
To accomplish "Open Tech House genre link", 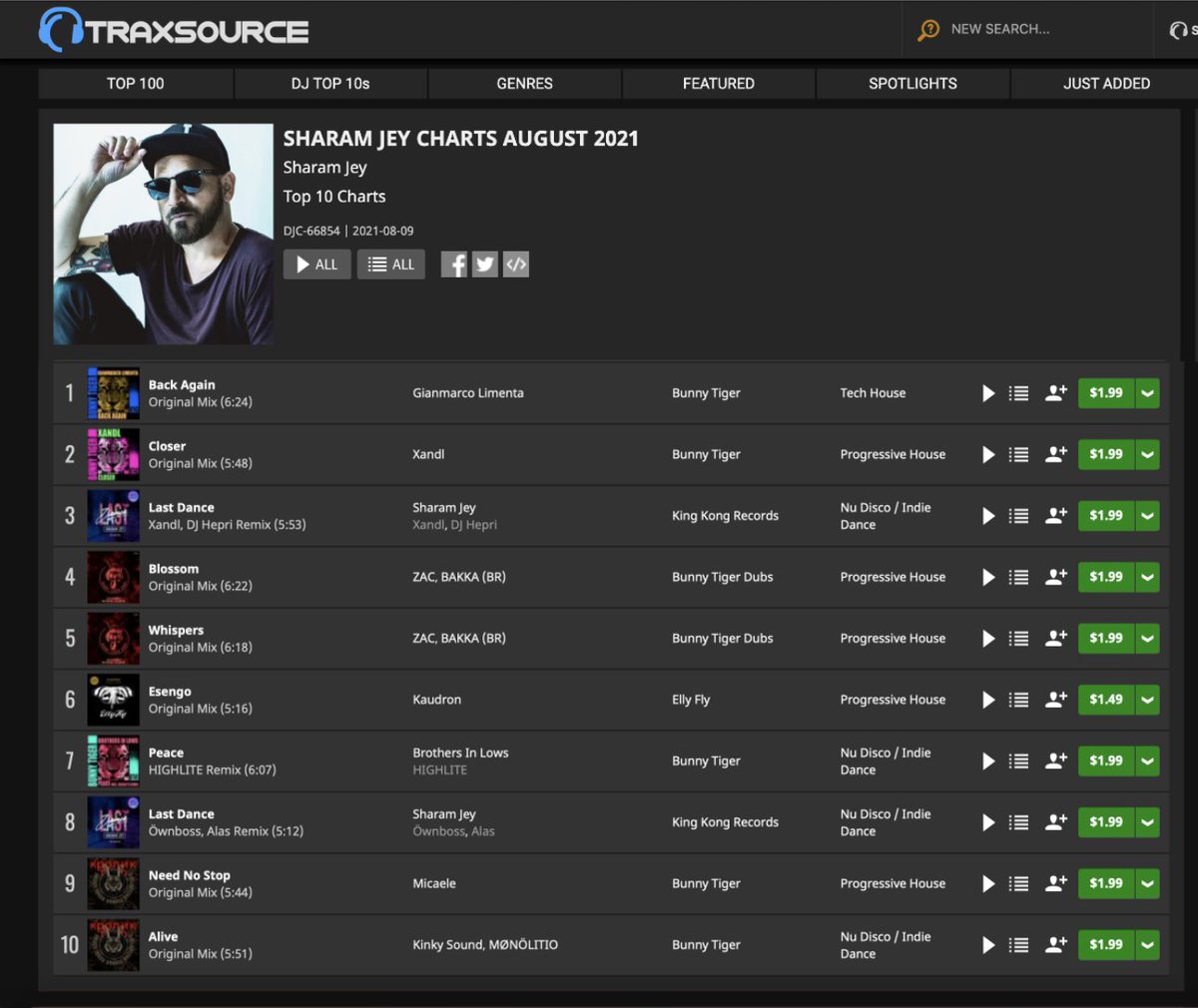I will (874, 393).
